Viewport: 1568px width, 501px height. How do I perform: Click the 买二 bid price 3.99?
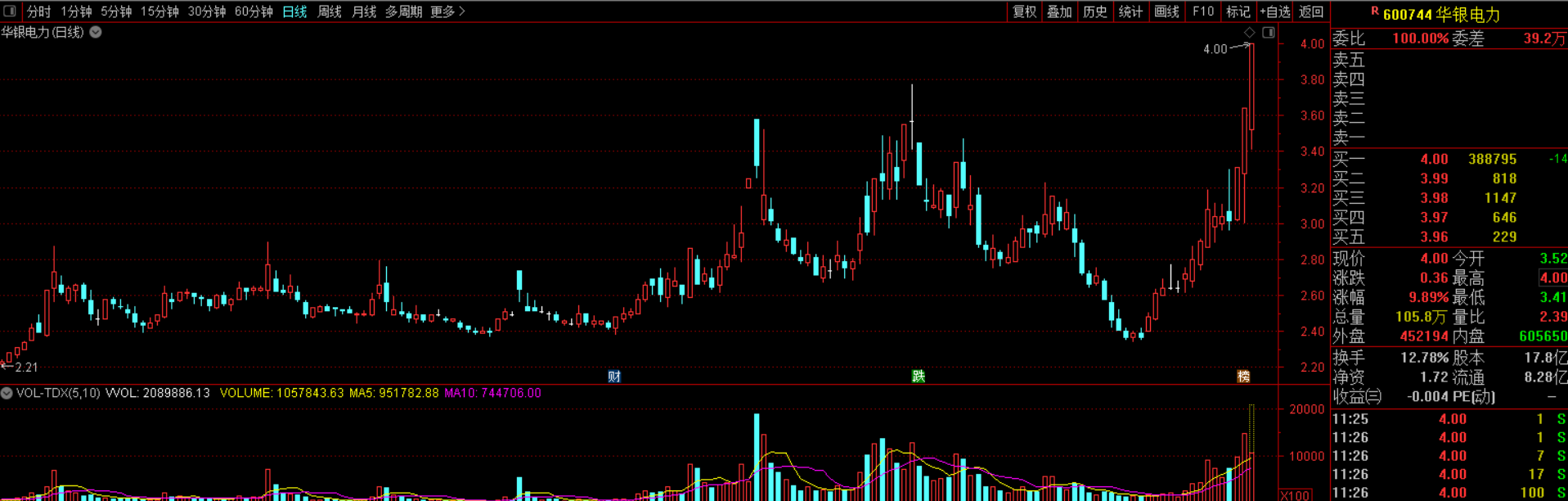pos(1434,178)
